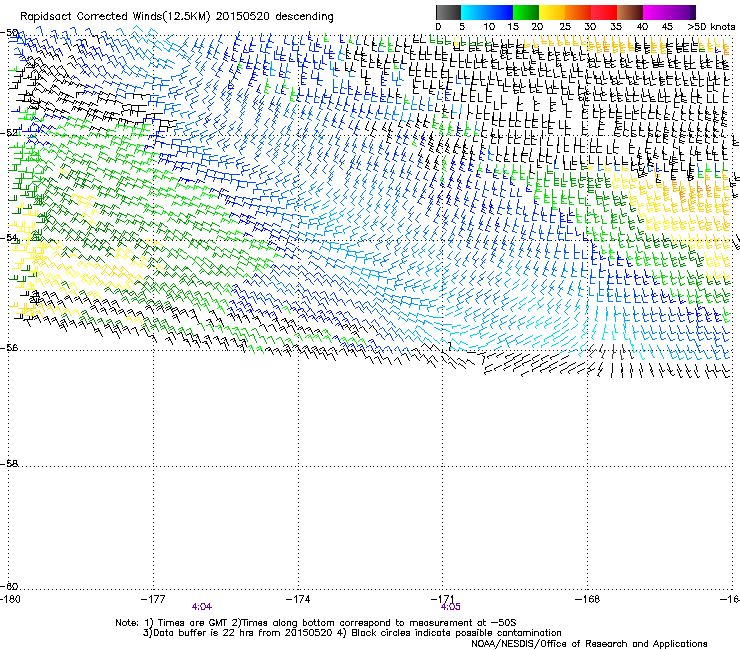Click the purple 4:05 time marker
Image resolution: width=740 pixels, height=650 pixels.
[451, 607]
